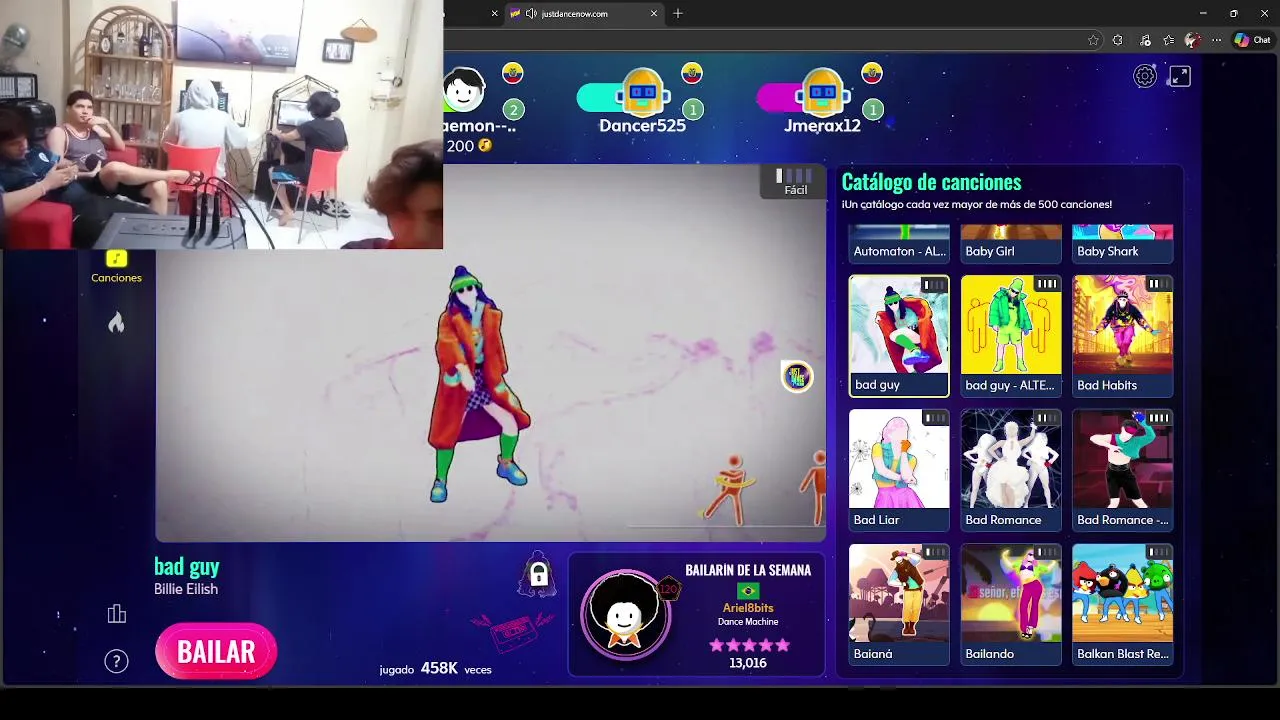Click the 13,016 score text
This screenshot has width=1280, height=720.
coord(748,663)
